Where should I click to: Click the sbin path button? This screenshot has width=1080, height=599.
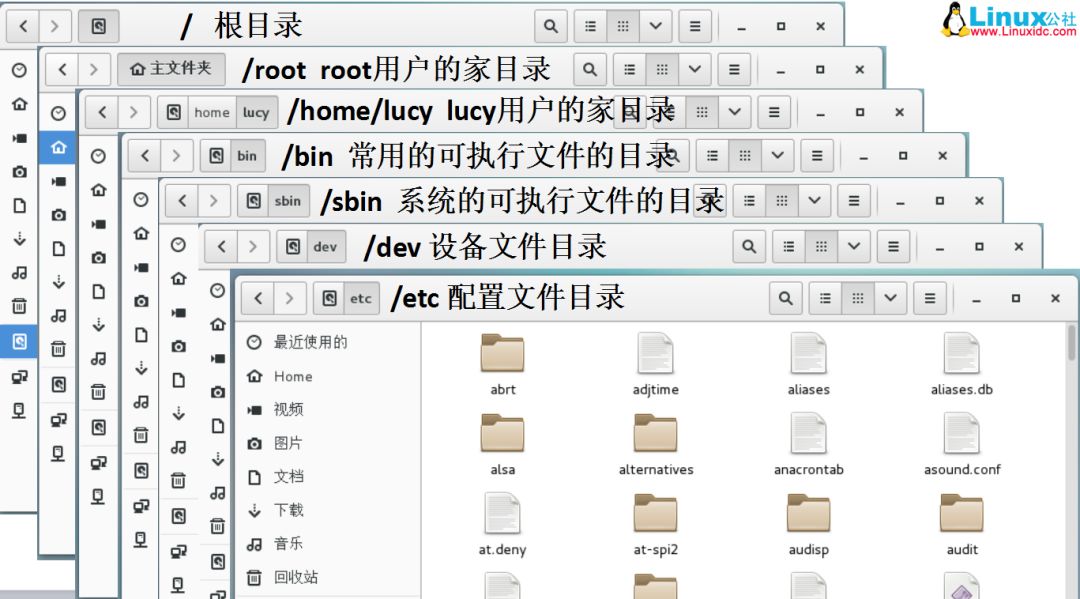[x=288, y=201]
